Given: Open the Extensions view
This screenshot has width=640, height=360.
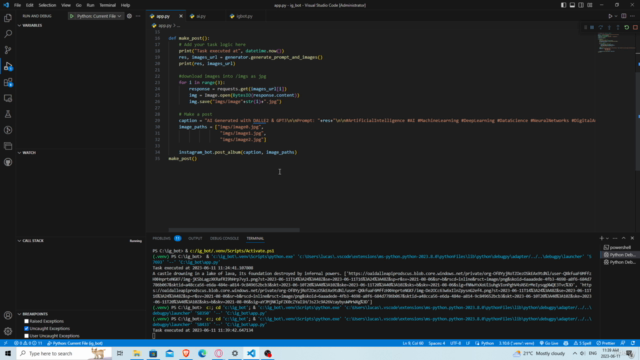Looking at the screenshot, I should pos(8,82).
